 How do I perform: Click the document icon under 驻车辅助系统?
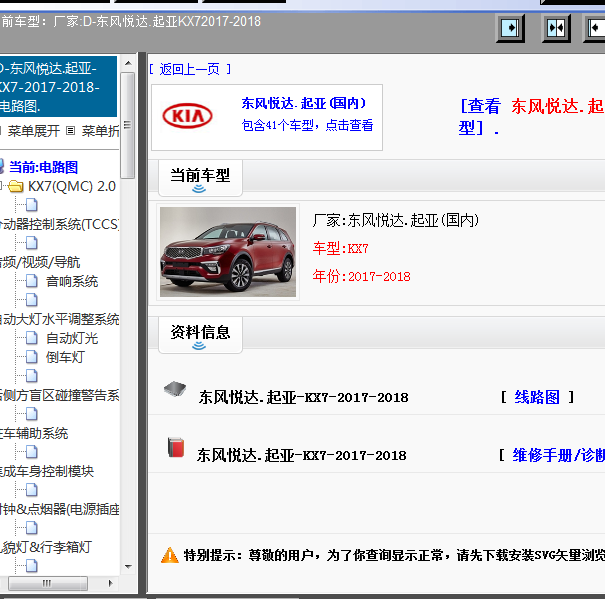[x=32, y=452]
